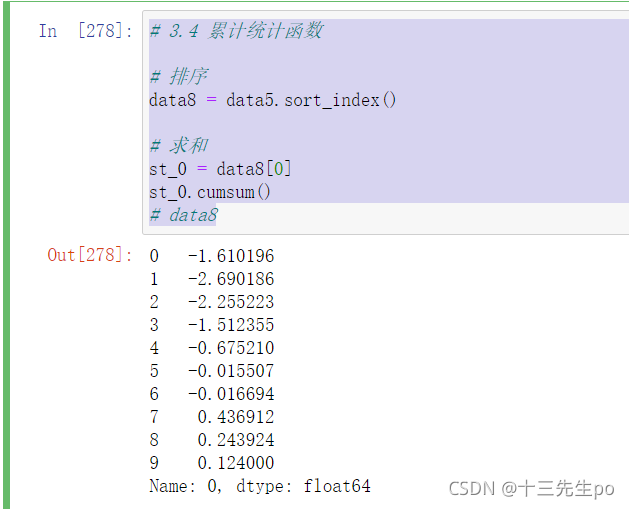Click output value -2.255223
629x509 pixels.
pos(231,302)
